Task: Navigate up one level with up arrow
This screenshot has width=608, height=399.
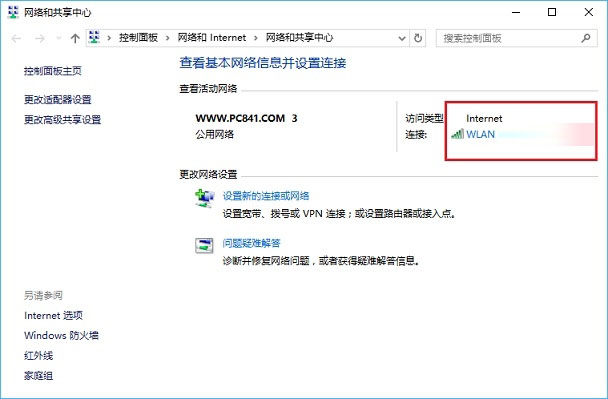Action: [x=75, y=38]
